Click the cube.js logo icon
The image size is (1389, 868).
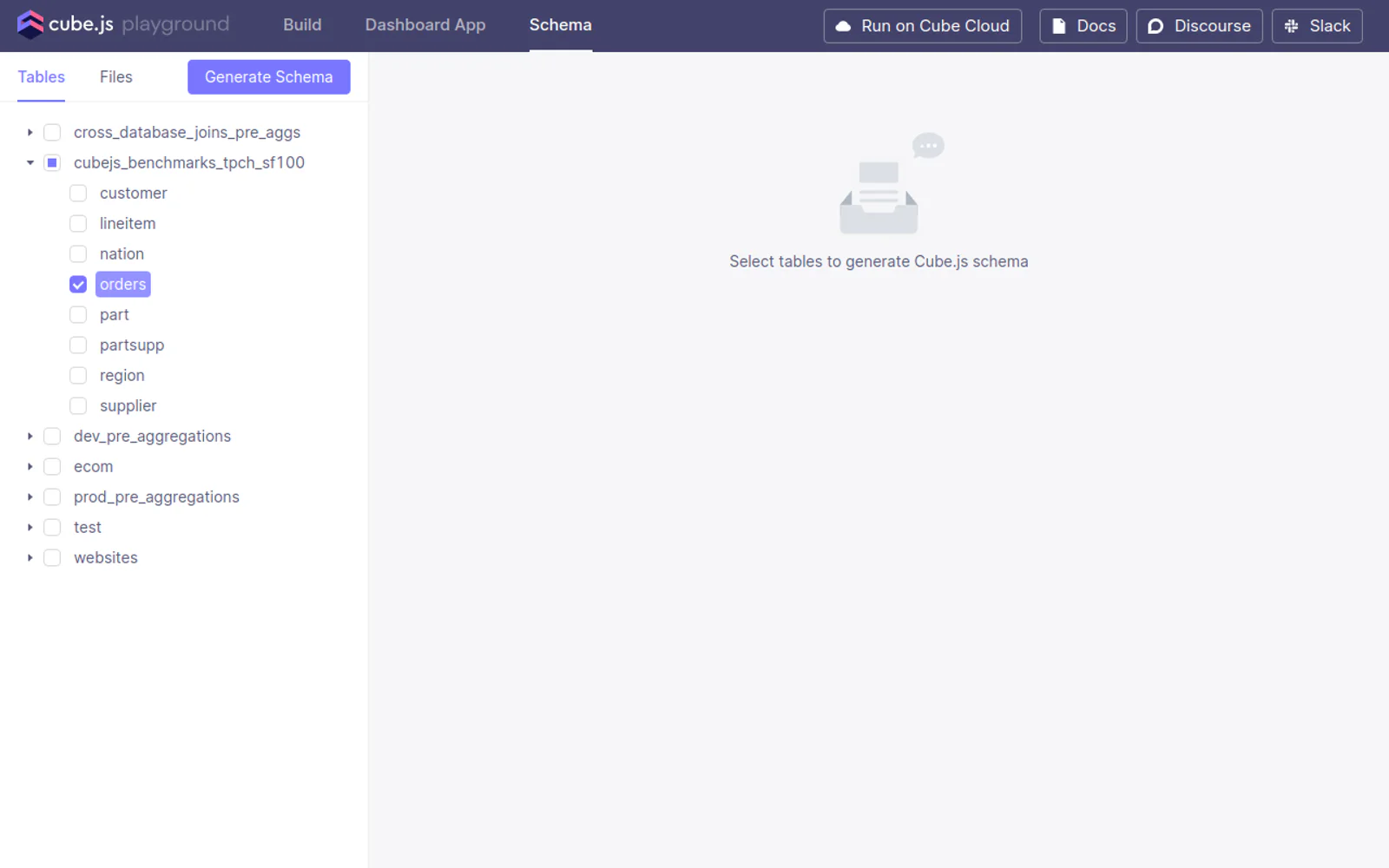[x=30, y=24]
